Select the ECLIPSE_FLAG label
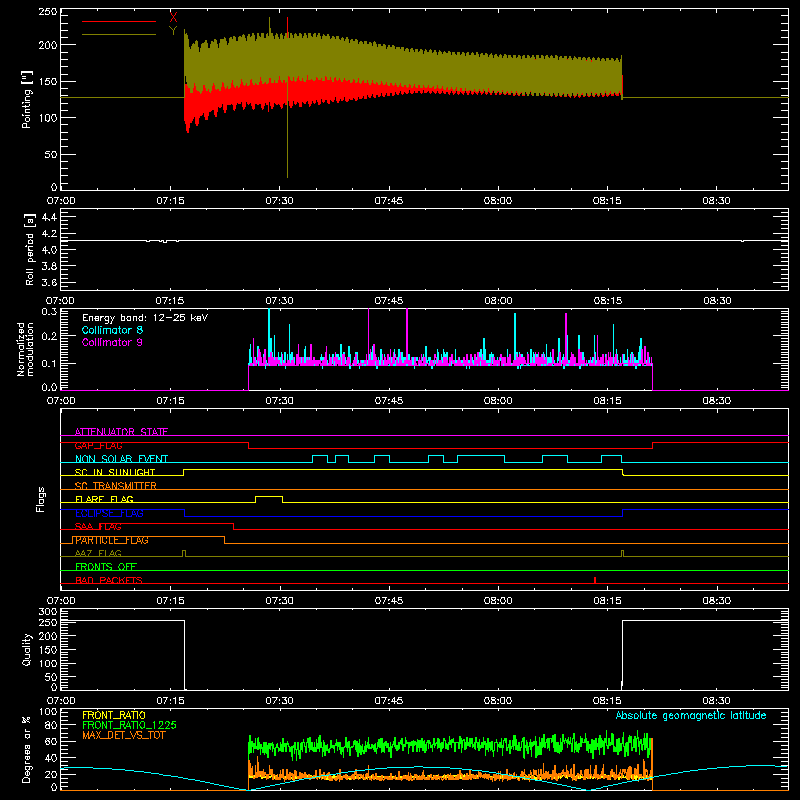The width and height of the screenshot is (800, 800). pyautogui.click(x=109, y=513)
